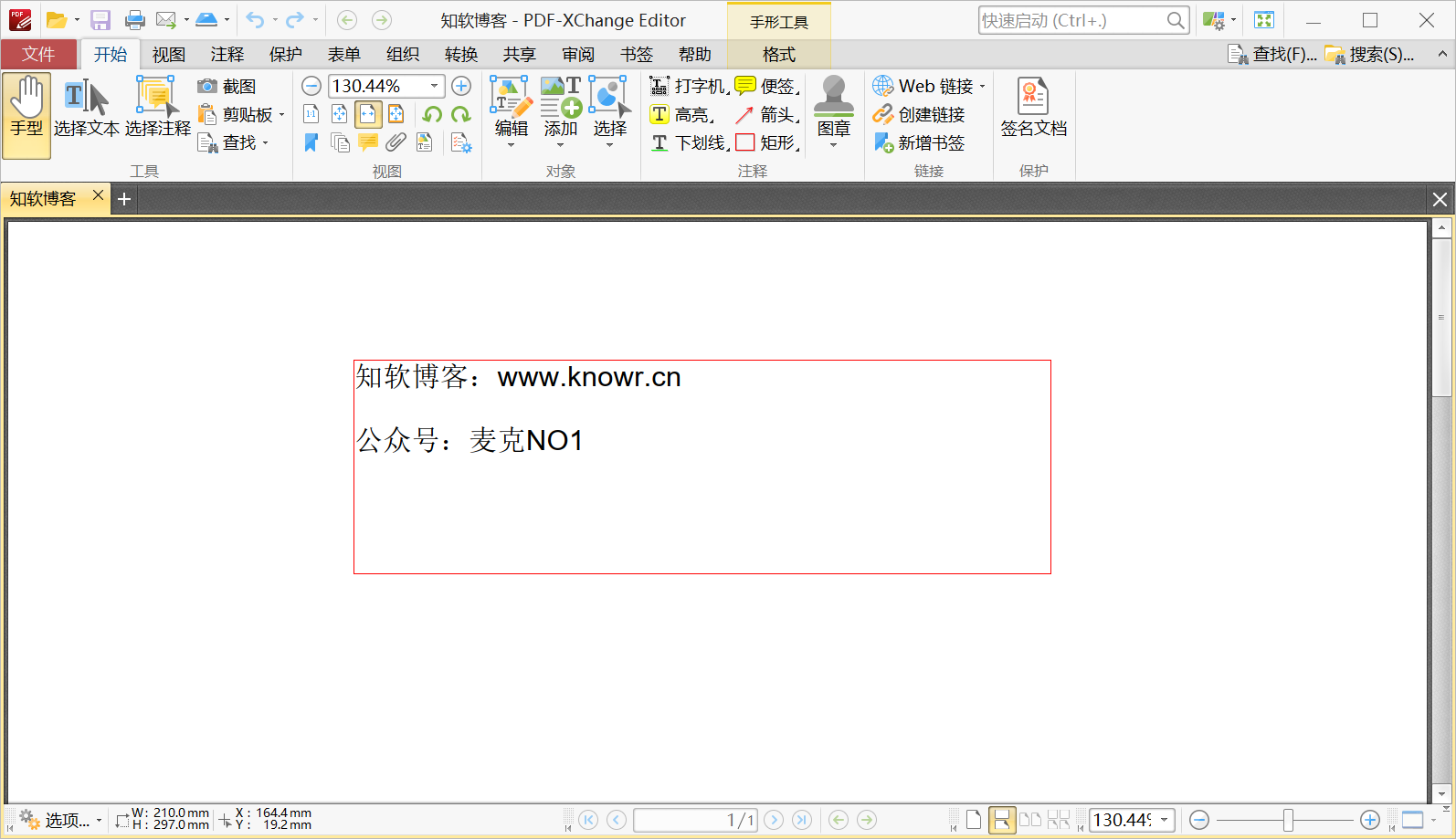This screenshot has width=1456, height=839.
Task: Open the Attachments paperclip pane icon
Action: click(x=396, y=142)
